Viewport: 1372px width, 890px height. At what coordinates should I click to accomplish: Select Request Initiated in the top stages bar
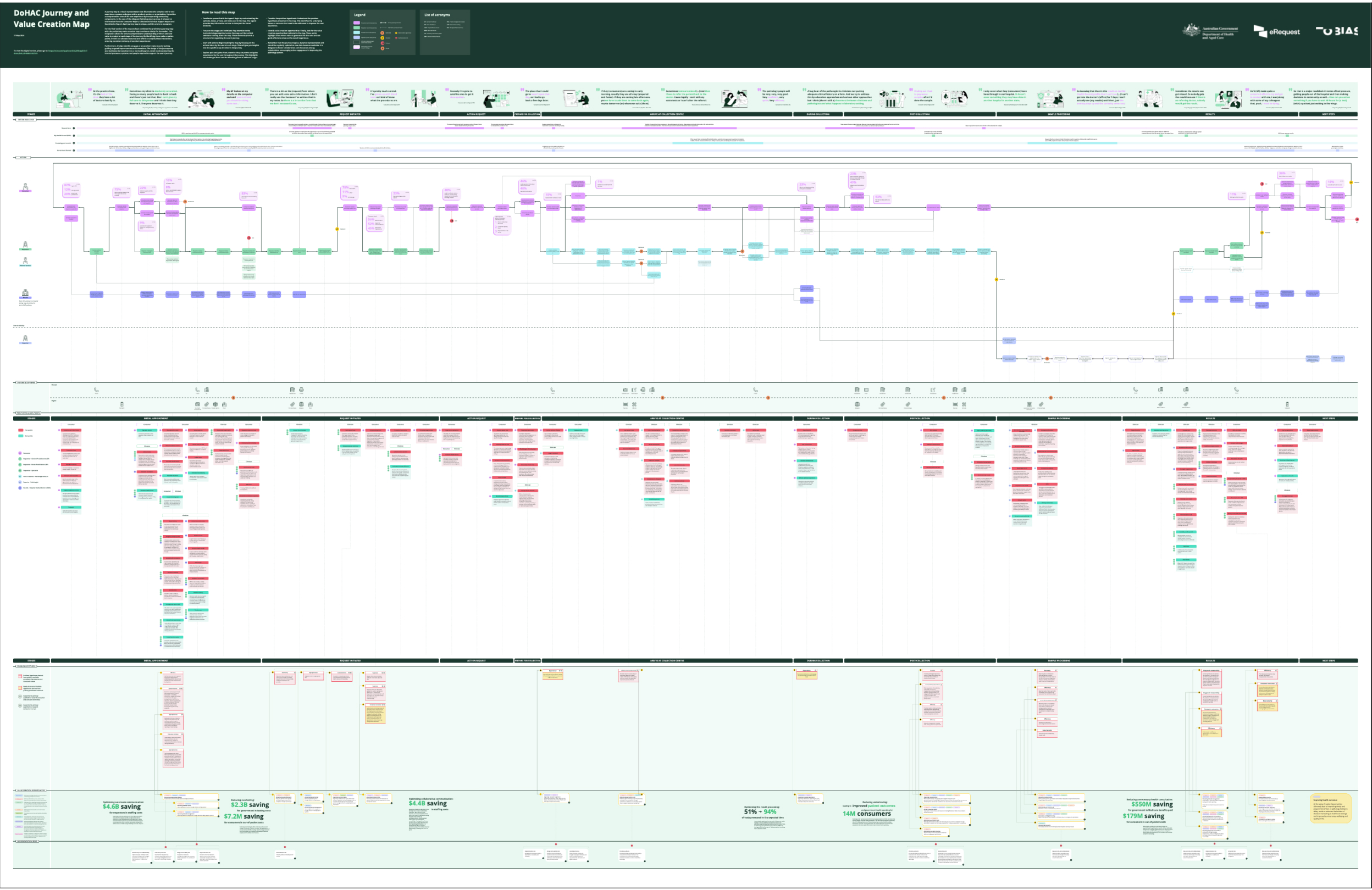pos(350,114)
